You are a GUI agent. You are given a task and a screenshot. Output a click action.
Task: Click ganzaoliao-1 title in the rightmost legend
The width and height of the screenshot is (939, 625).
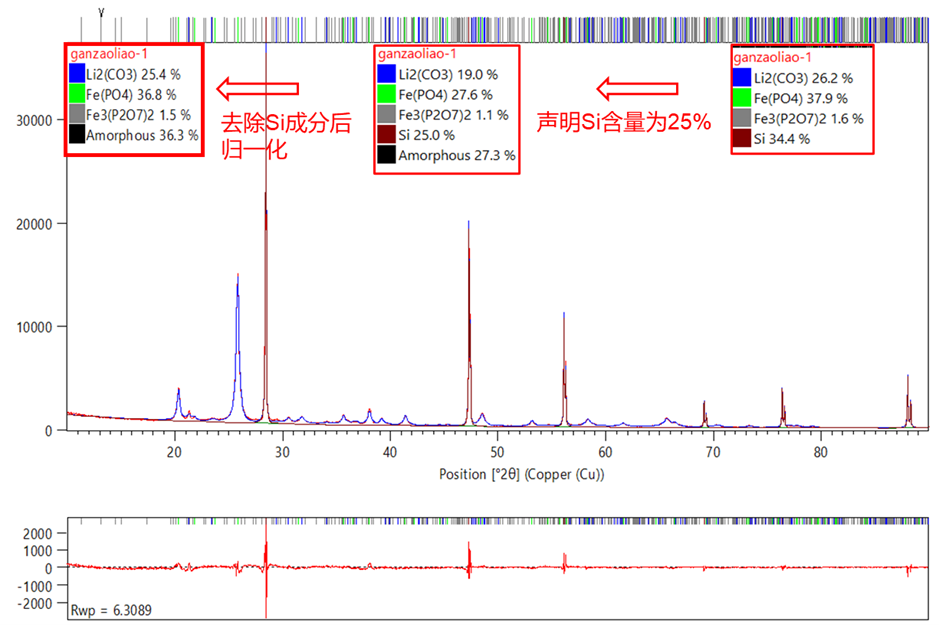(x=774, y=58)
